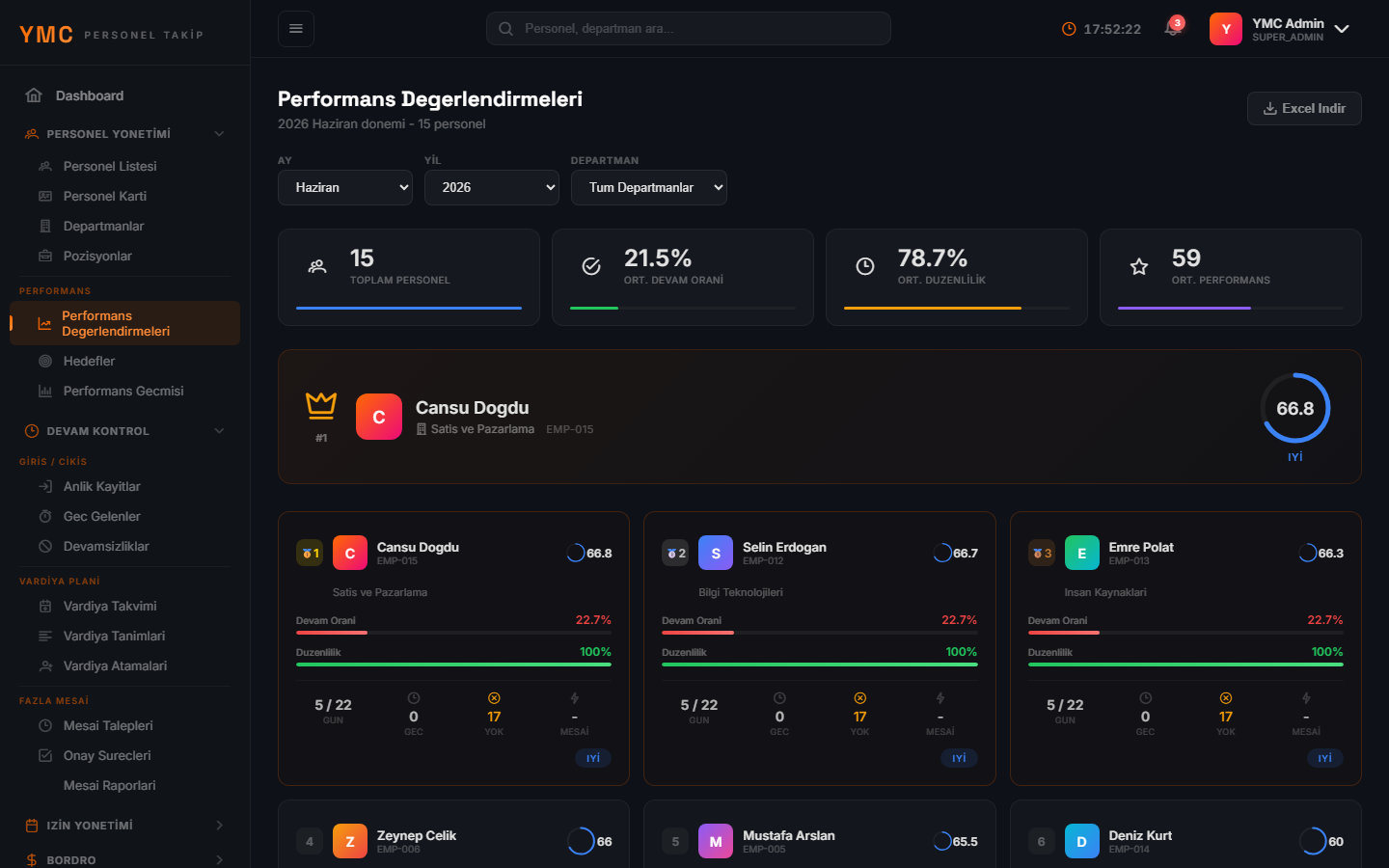Click the Hedefler target icon

click(45, 361)
